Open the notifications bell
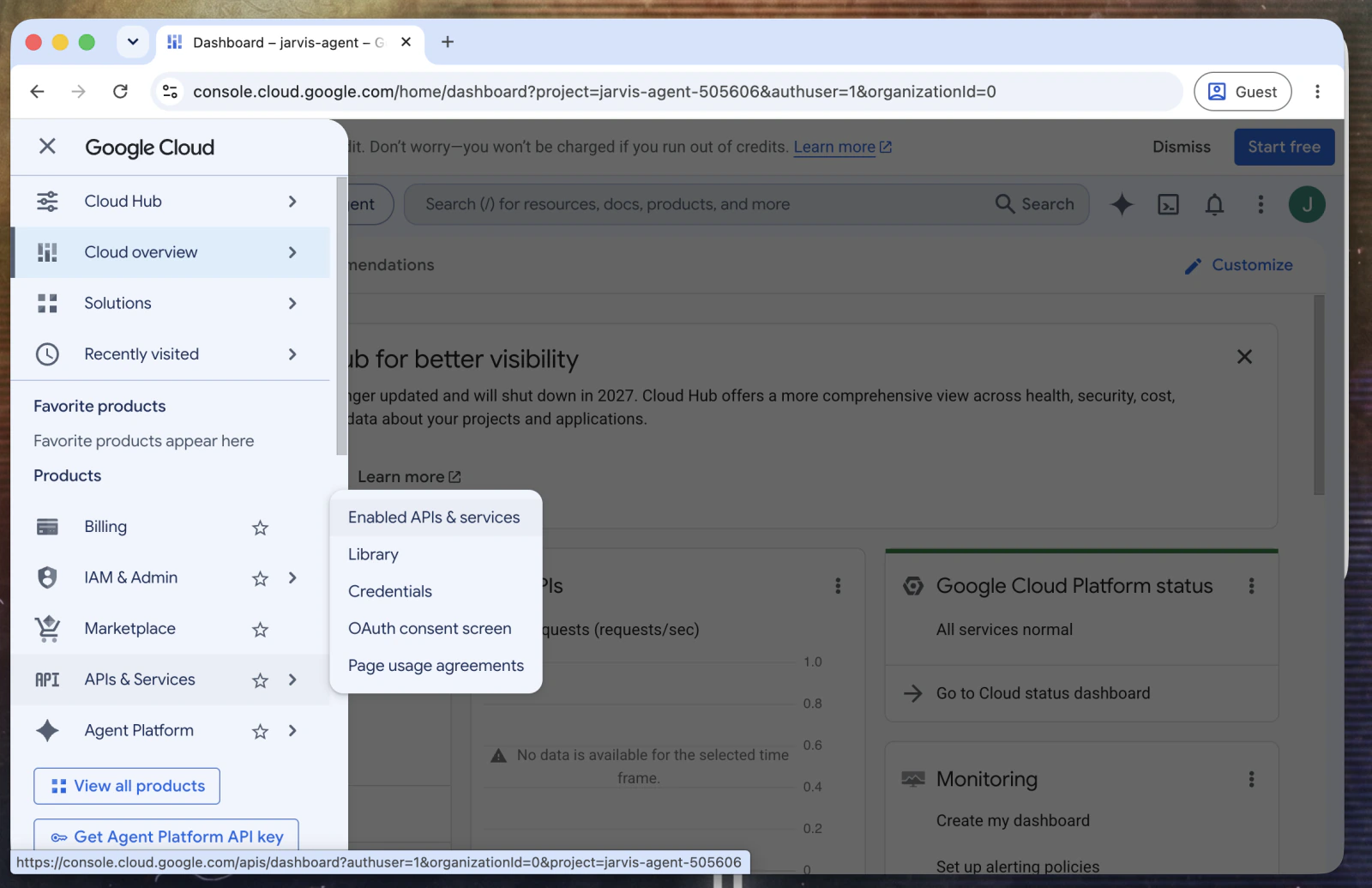Screen dimensions: 1372x888 pyautogui.click(x=1214, y=204)
